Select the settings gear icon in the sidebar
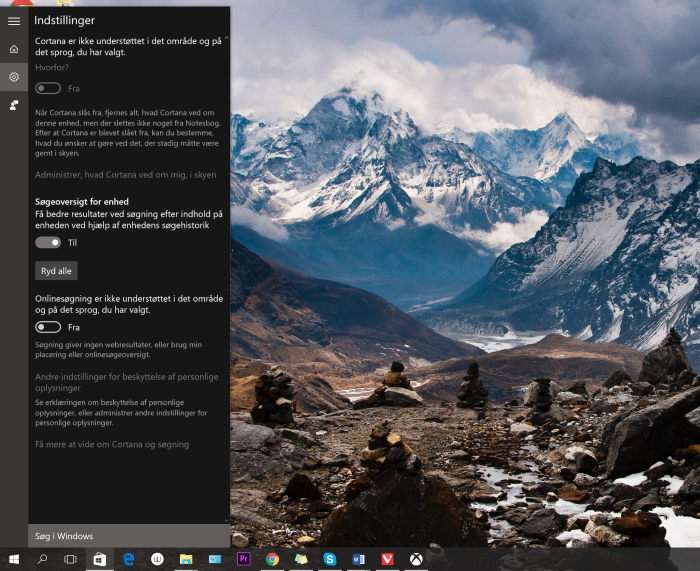 (x=14, y=77)
